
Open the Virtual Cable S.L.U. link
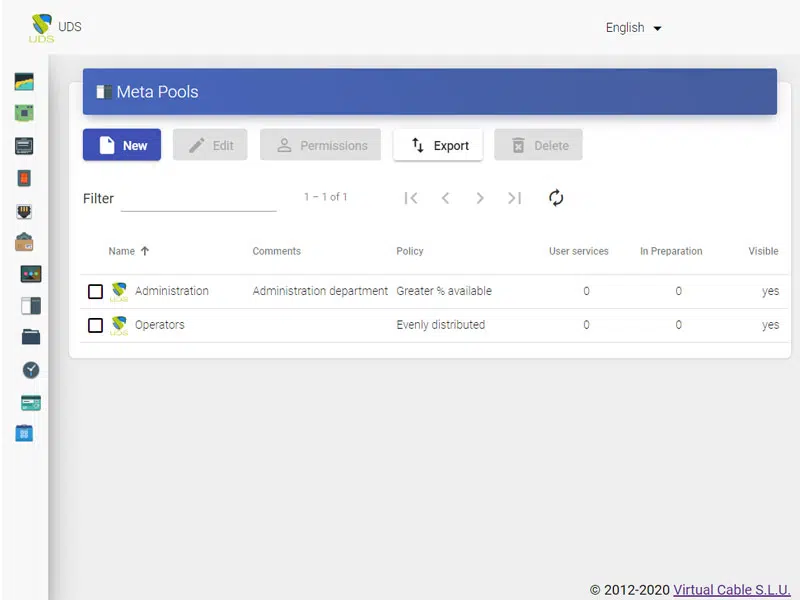click(x=731, y=589)
